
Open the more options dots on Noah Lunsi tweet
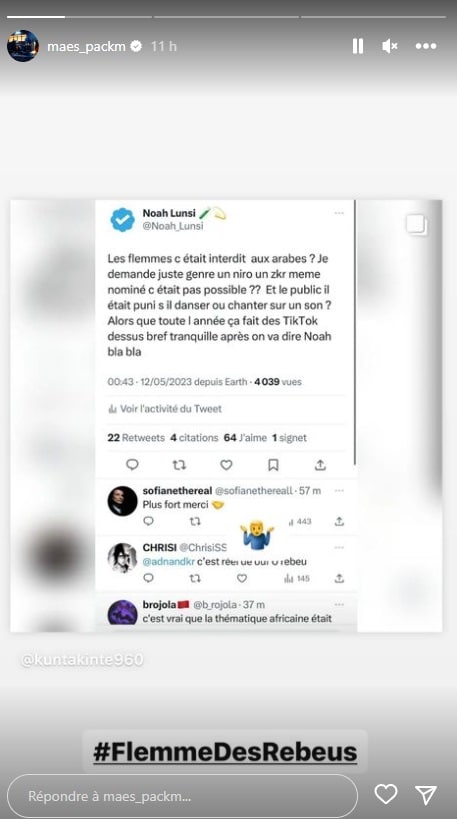[339, 213]
